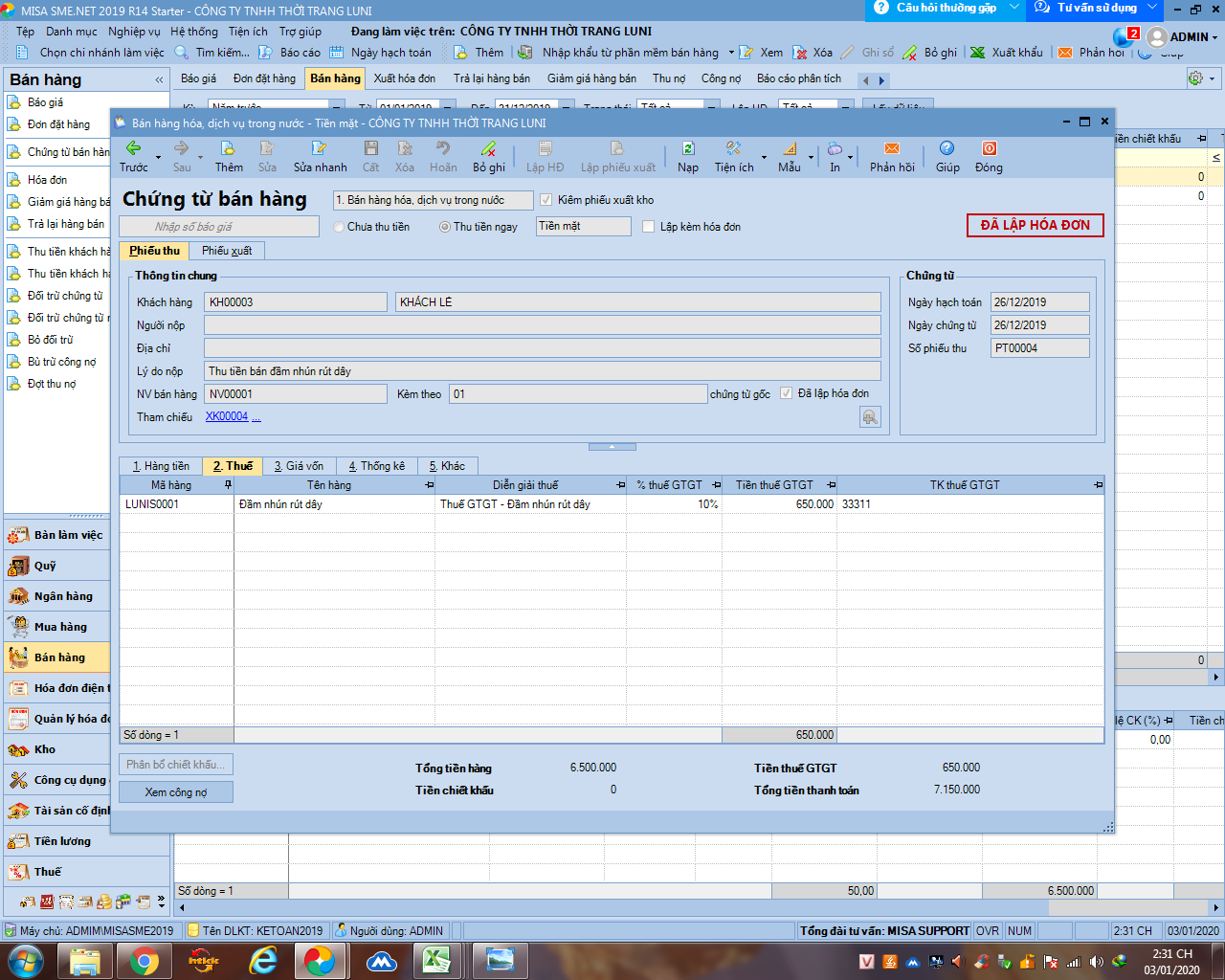This screenshot has width=1225, height=980.
Task: Click the Trước back arrow icon
Action: [133, 149]
